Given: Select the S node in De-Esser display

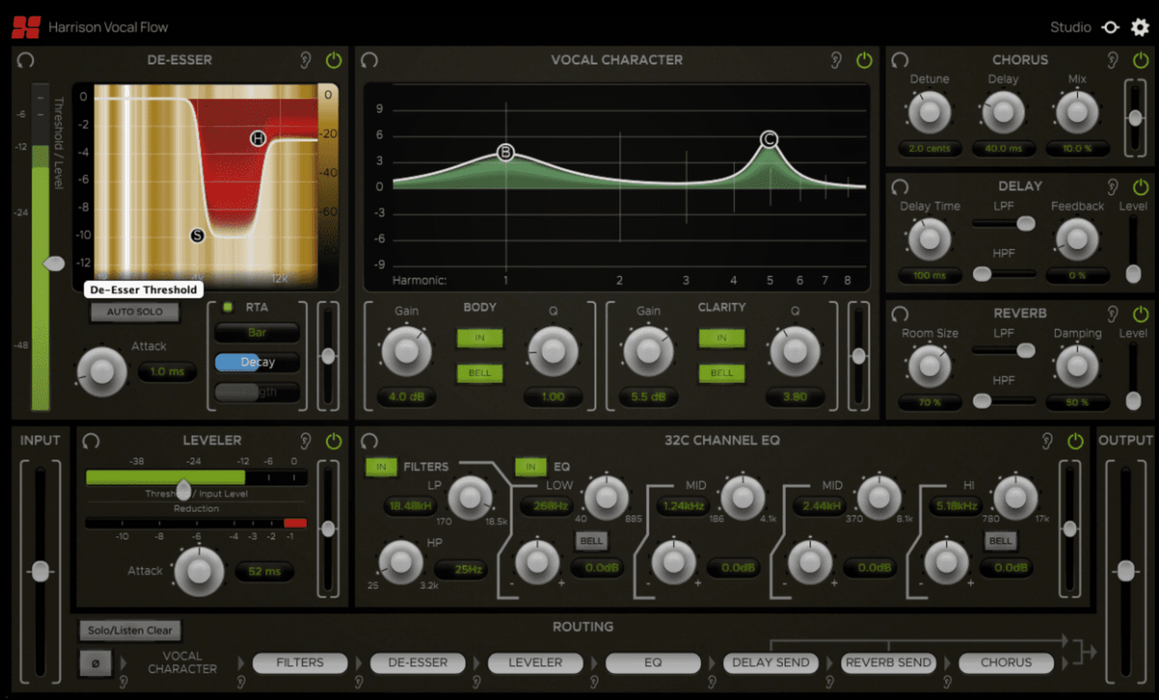Looking at the screenshot, I should (x=197, y=235).
